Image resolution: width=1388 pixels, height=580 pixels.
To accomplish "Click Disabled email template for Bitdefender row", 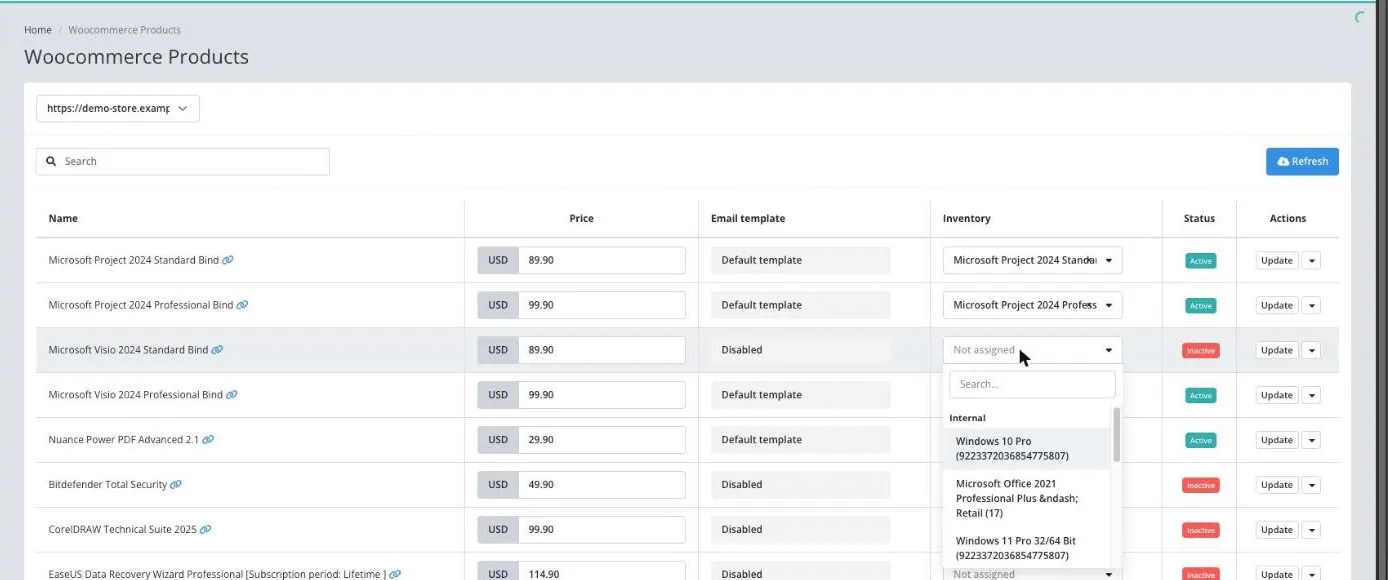I will tap(800, 485).
